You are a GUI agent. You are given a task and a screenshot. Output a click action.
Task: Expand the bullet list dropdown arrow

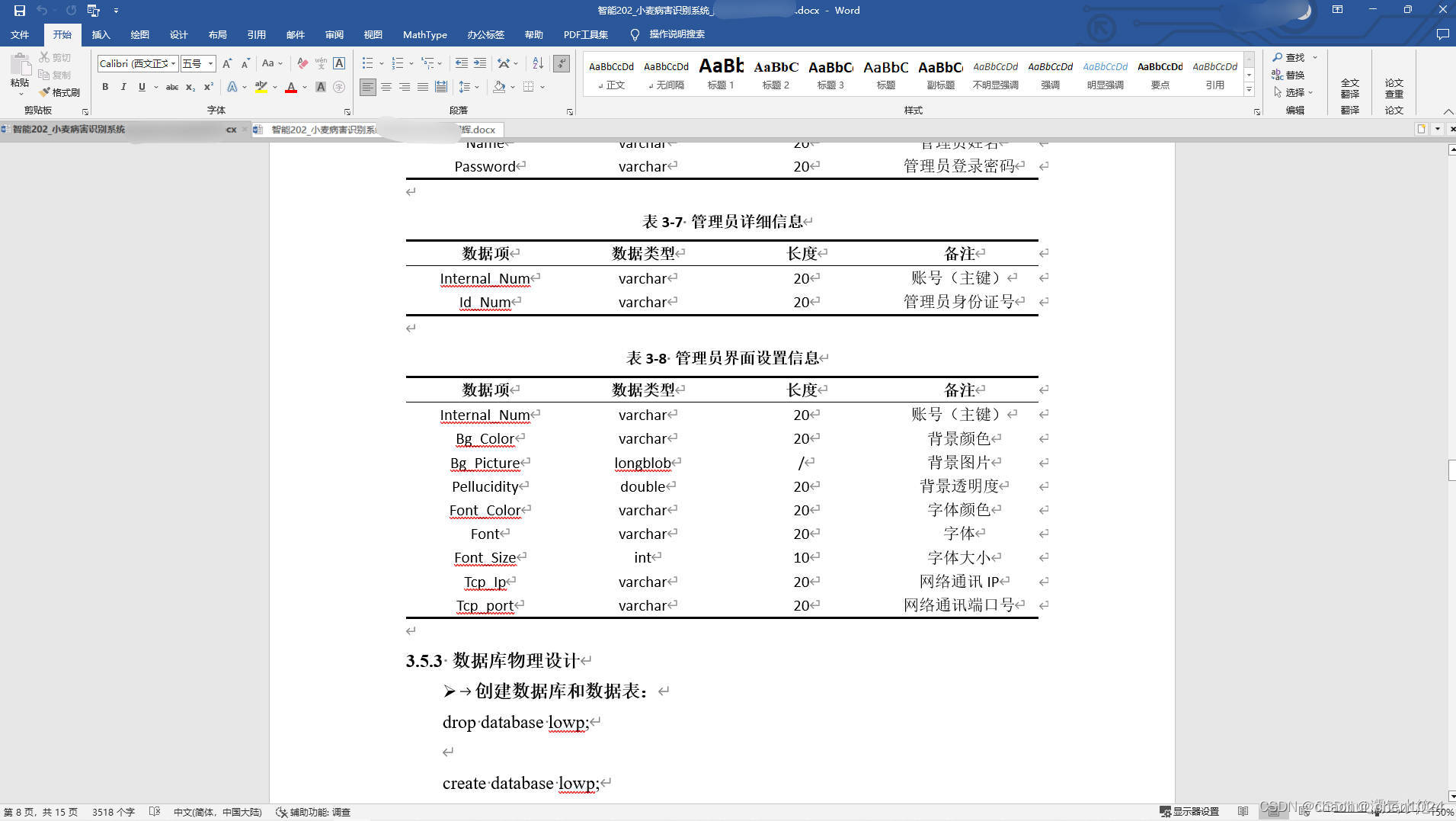click(x=381, y=63)
